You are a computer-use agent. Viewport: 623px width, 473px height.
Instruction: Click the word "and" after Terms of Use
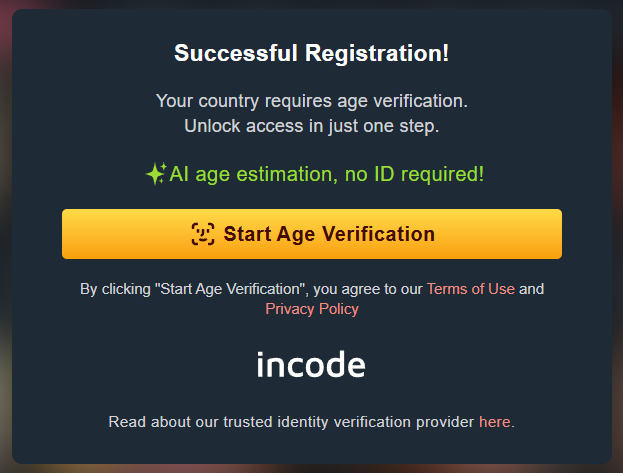532,289
